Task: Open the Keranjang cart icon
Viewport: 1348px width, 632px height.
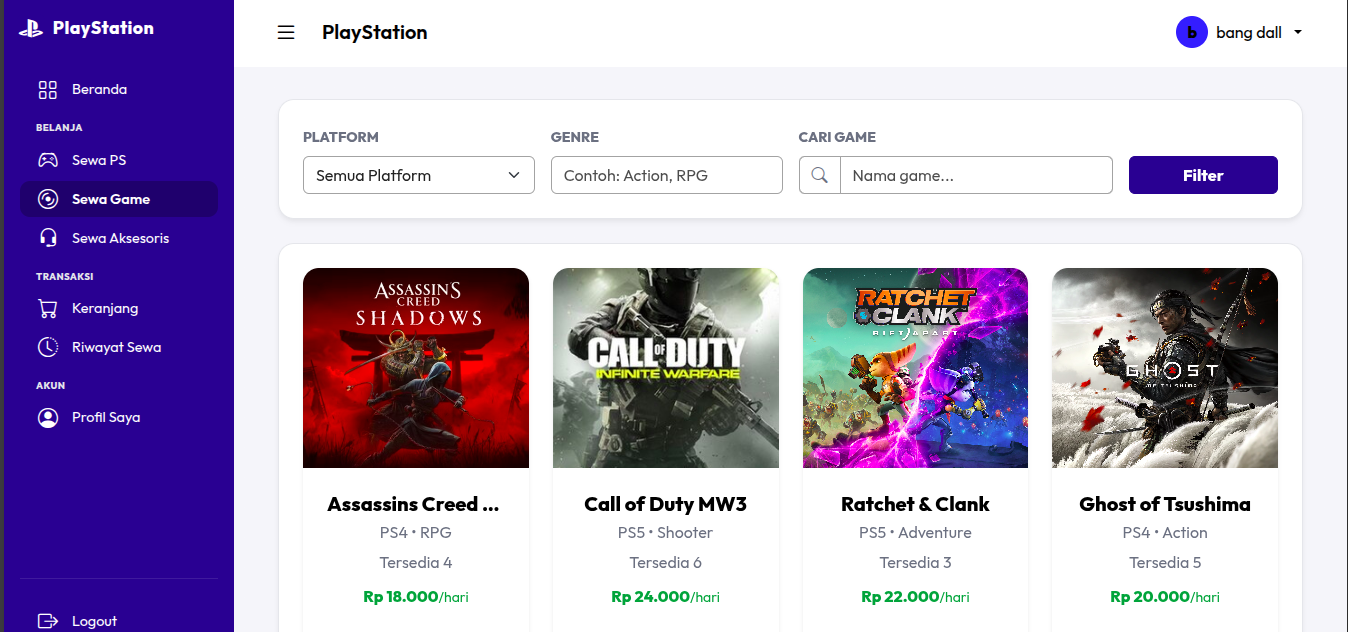Action: click(48, 308)
